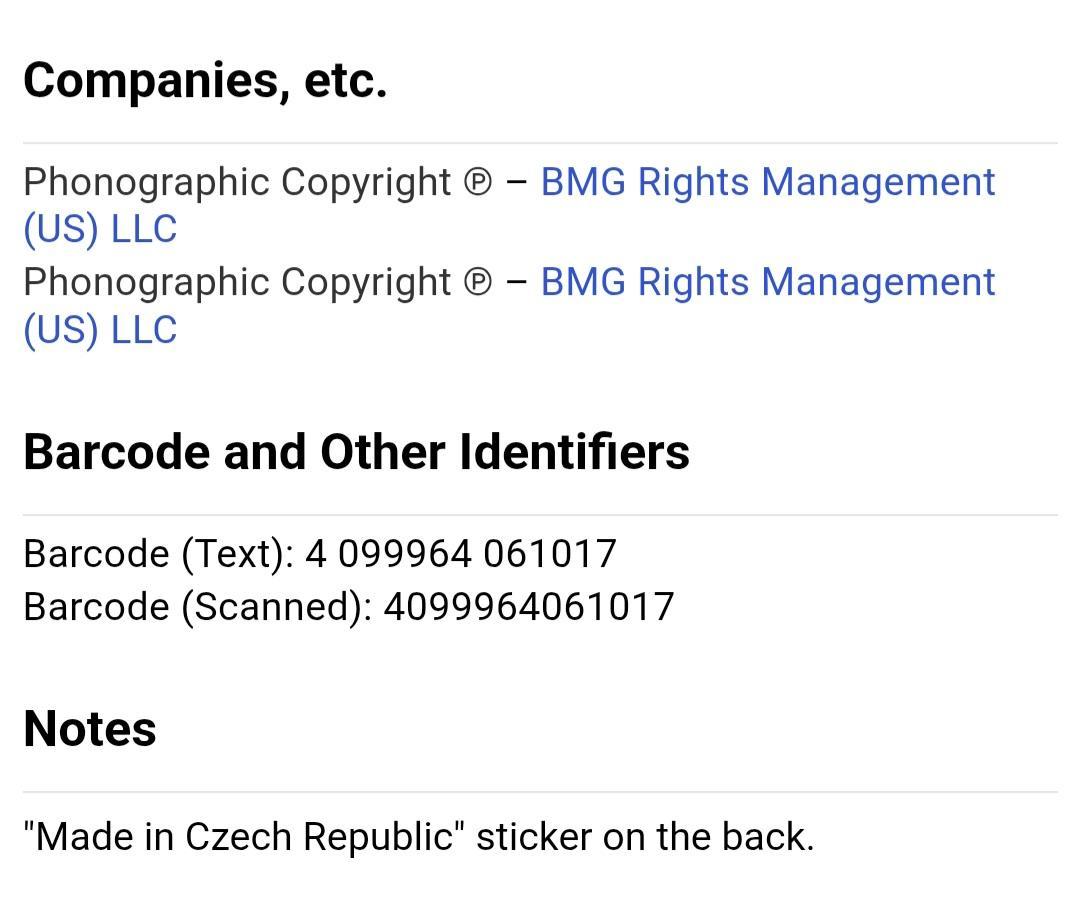The image size is (1080, 923).
Task: Click the first ℗ phonographic symbol
Action: pos(478,183)
